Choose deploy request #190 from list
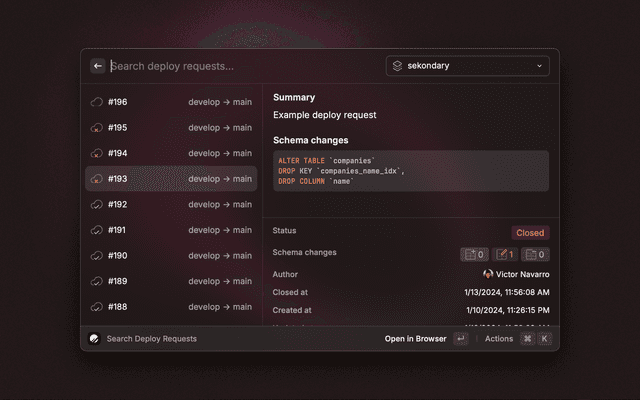 click(171, 256)
